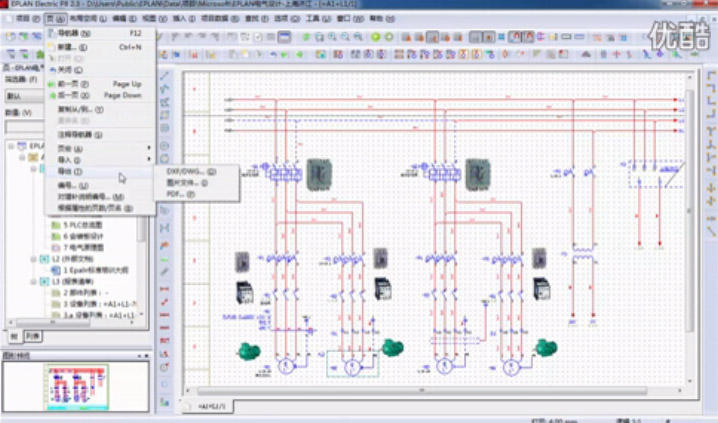Open the filter dropdown showing 默认
Image resolution: width=718 pixels, height=423 pixels.
24,96
